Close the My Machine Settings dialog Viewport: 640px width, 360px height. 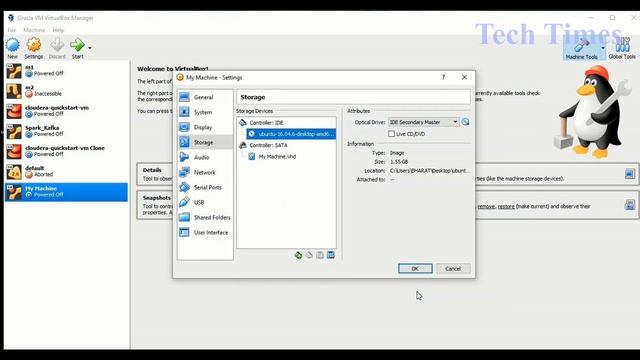464,77
